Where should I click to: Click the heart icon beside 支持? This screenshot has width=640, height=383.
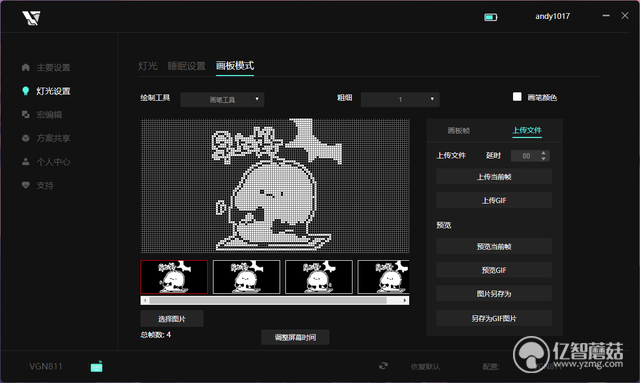(26, 185)
